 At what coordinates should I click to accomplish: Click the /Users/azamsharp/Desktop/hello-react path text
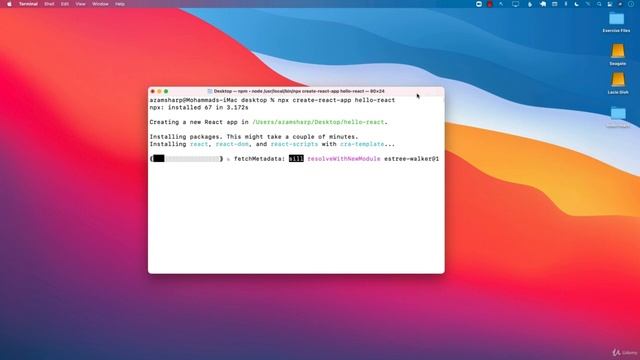[318, 122]
